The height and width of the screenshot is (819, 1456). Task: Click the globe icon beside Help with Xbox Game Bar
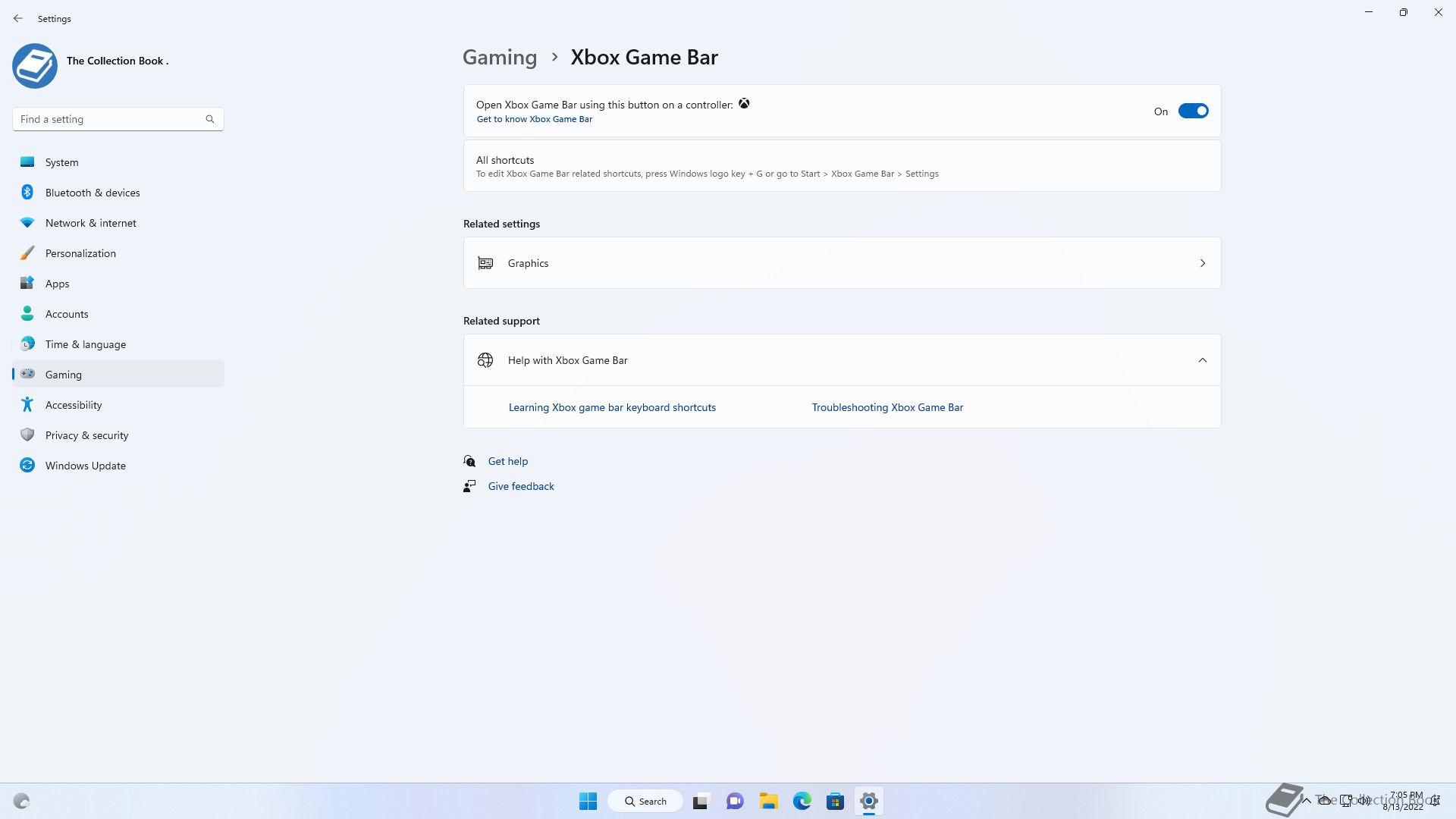[485, 360]
